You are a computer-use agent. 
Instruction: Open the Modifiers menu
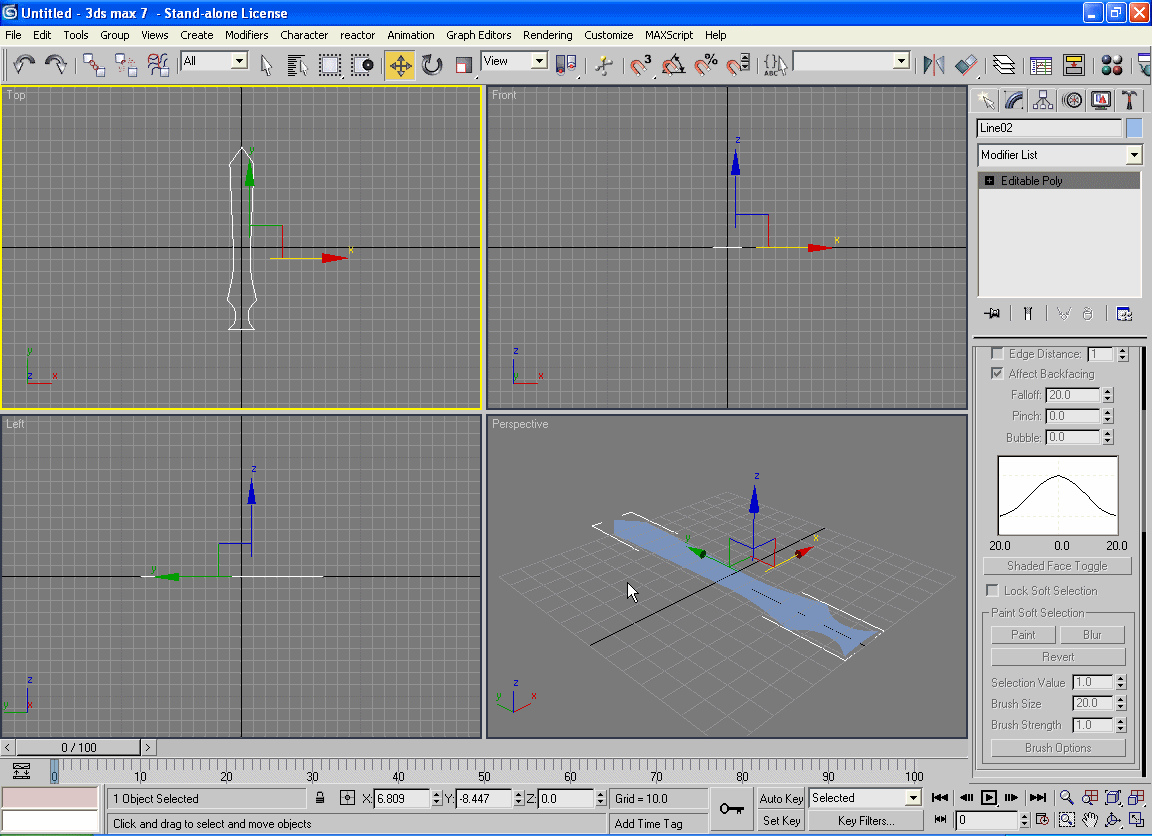point(246,35)
